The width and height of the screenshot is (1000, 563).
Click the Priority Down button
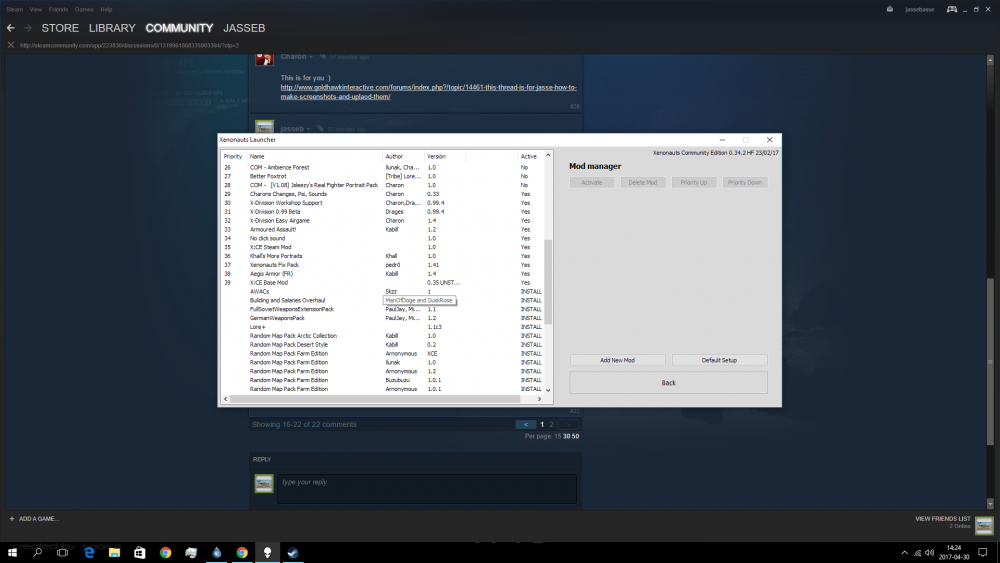(745, 182)
